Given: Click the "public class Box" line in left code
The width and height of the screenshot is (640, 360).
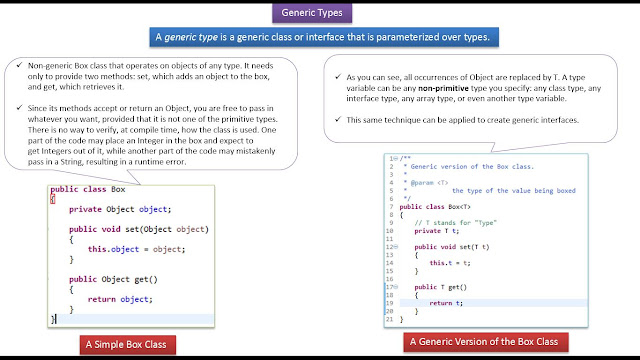Looking at the screenshot, I should (88, 189).
